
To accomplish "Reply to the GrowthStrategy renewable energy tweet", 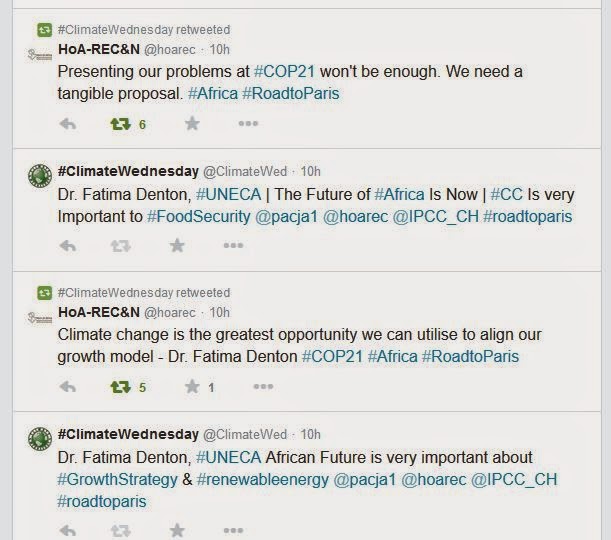I will point(68,529).
